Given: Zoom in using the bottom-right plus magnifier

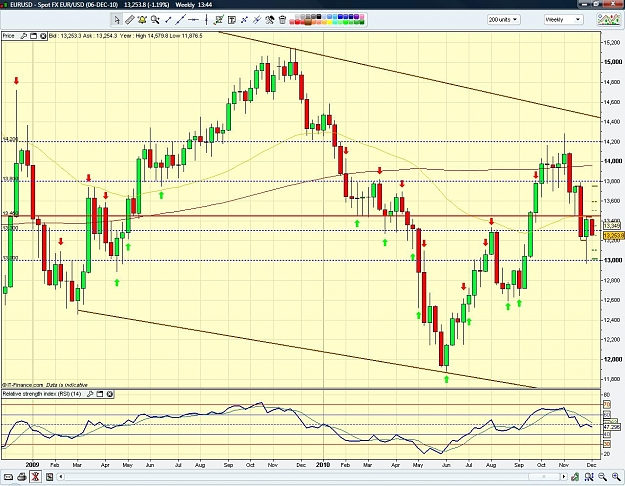Looking at the screenshot, I should 616,476.
